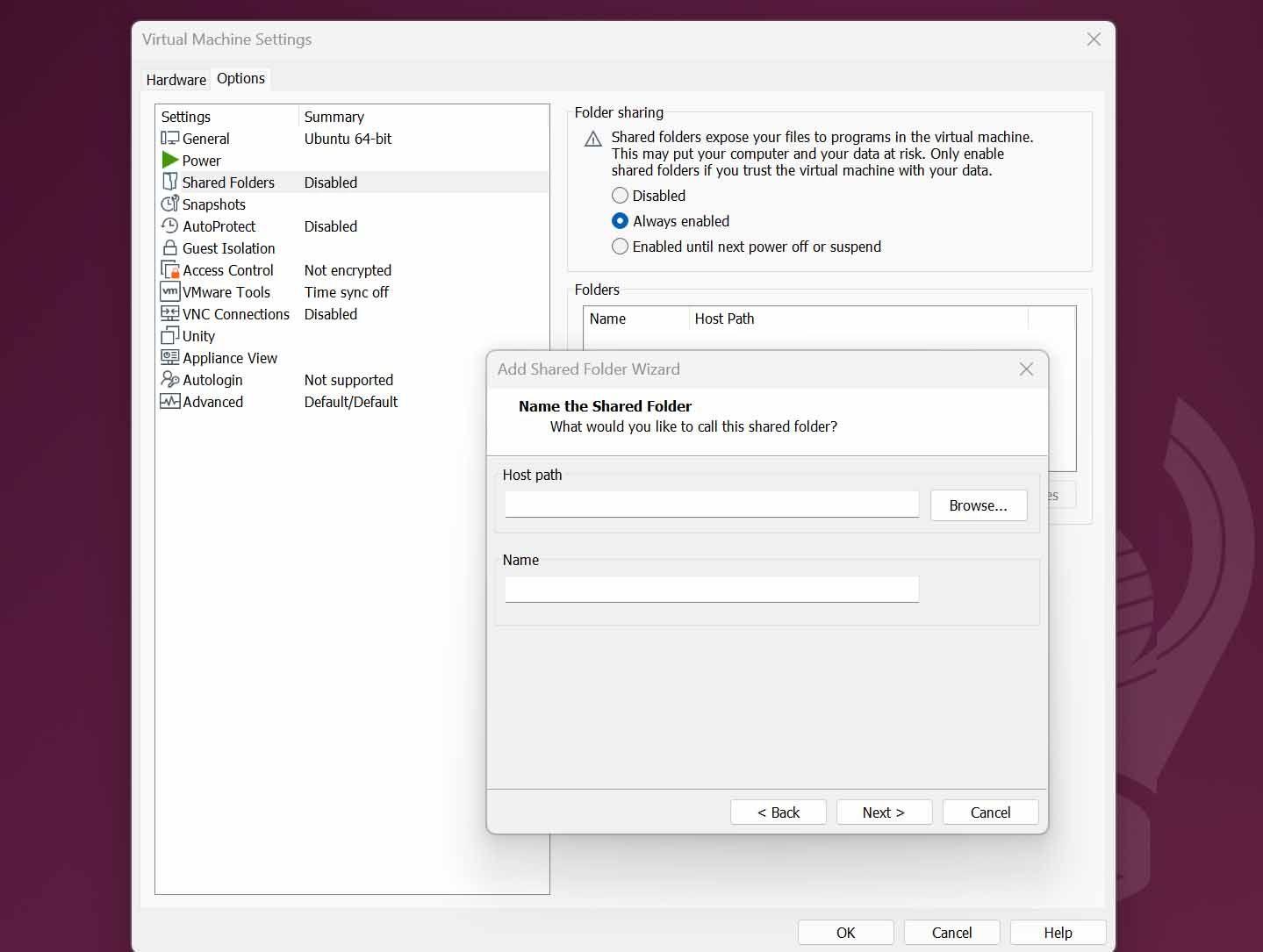Image resolution: width=1263 pixels, height=952 pixels.
Task: Click the < Back wizard button
Action: [779, 812]
